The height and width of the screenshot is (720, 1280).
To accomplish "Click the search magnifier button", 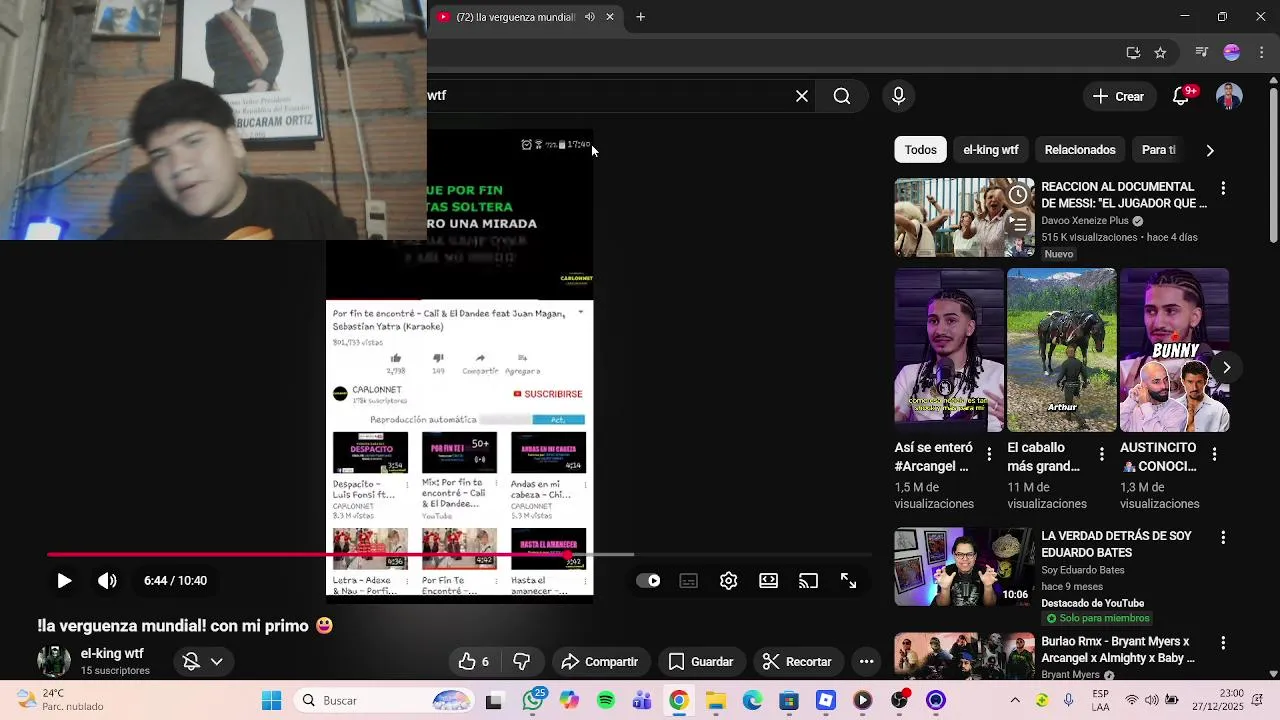I will click(842, 96).
